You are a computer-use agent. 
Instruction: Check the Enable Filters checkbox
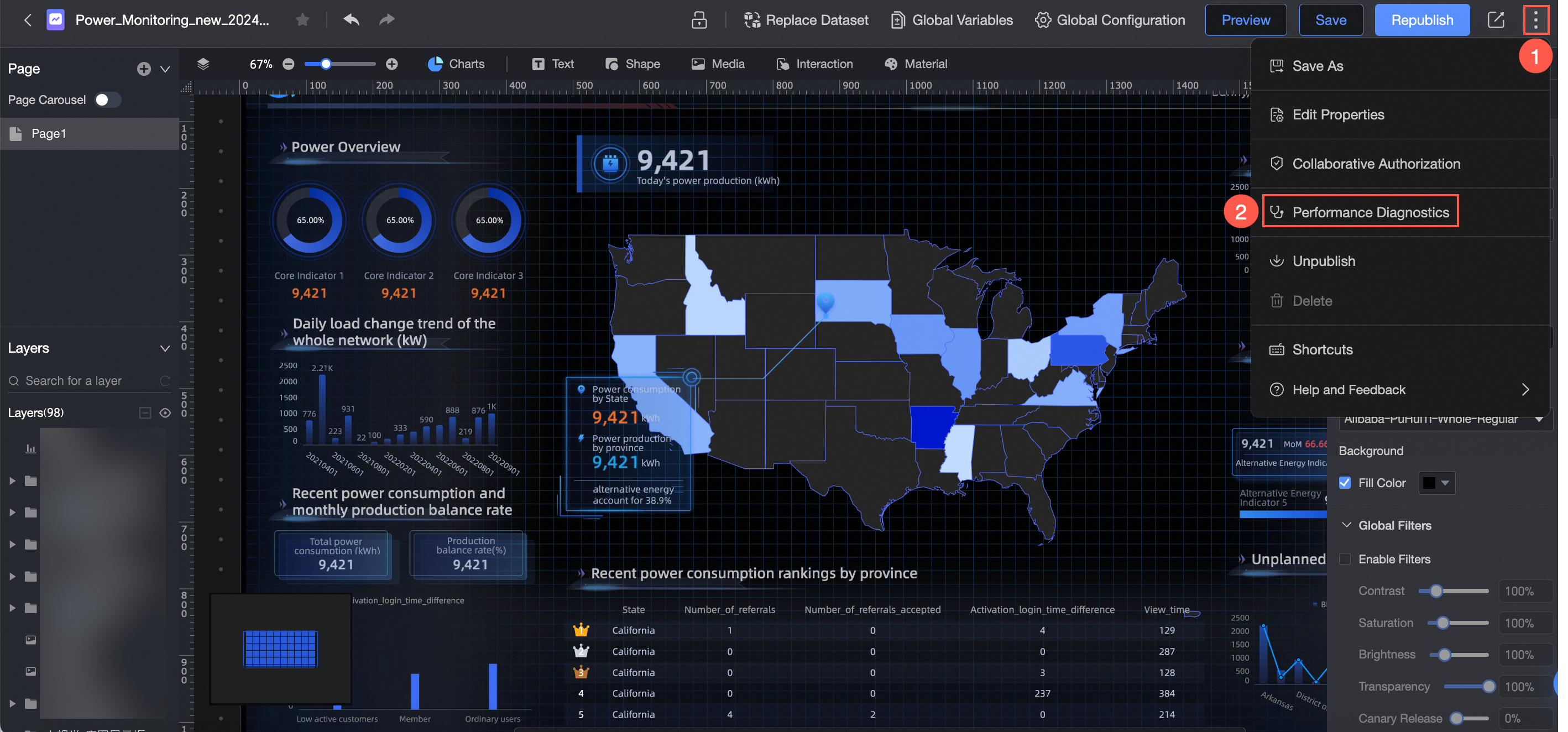pos(1345,559)
